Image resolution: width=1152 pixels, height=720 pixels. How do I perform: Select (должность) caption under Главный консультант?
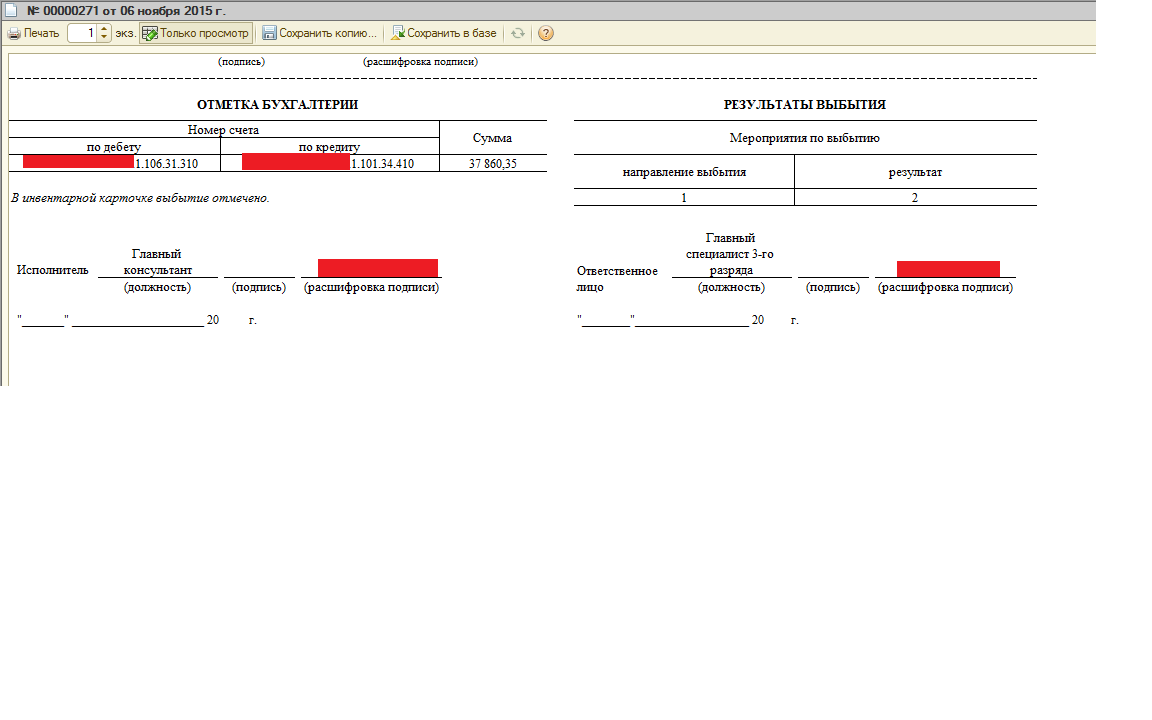pos(157,287)
